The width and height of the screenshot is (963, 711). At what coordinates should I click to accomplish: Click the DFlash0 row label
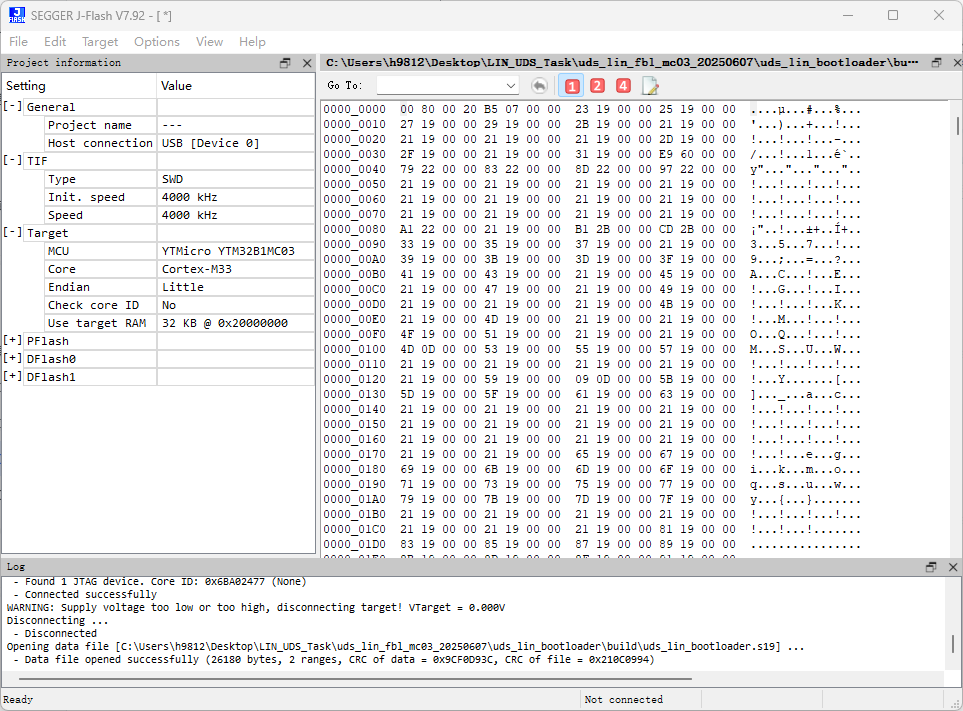(x=51, y=359)
